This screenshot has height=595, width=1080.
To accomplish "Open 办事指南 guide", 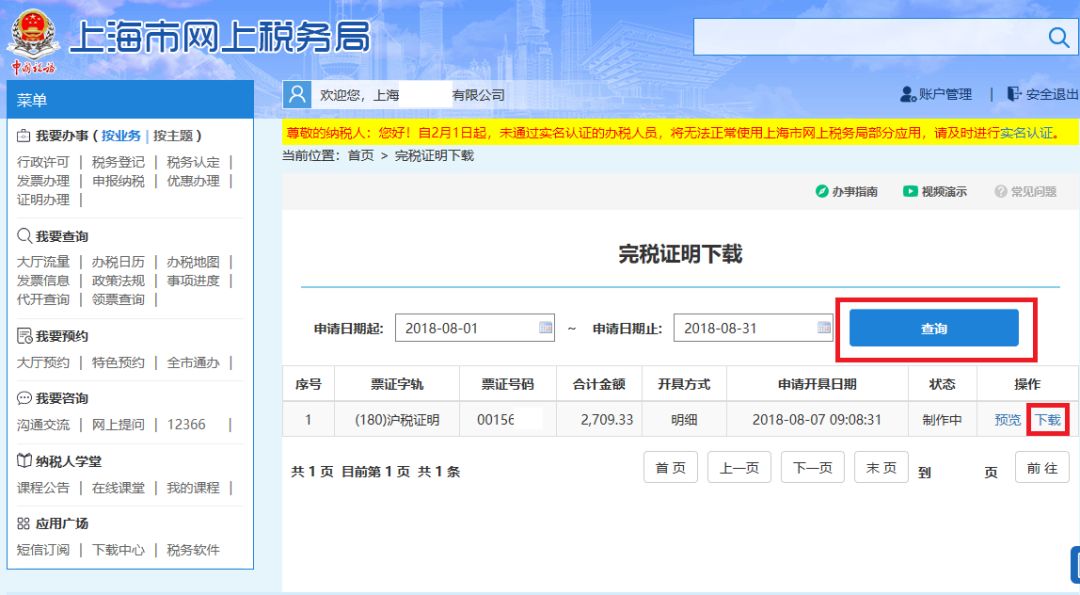I will coord(847,191).
